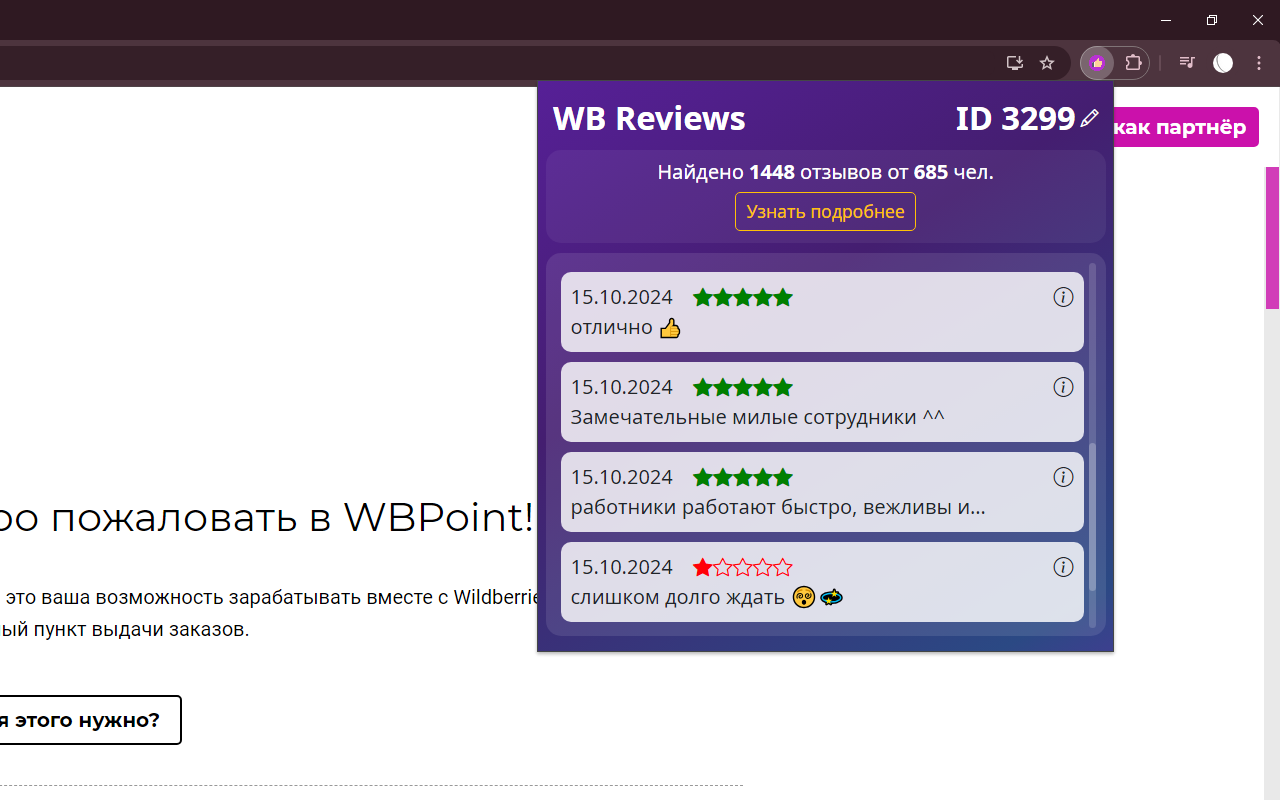The image size is (1280, 800).
Task: Click the WB Reviews extension icon in toolbar
Action: tap(1098, 63)
